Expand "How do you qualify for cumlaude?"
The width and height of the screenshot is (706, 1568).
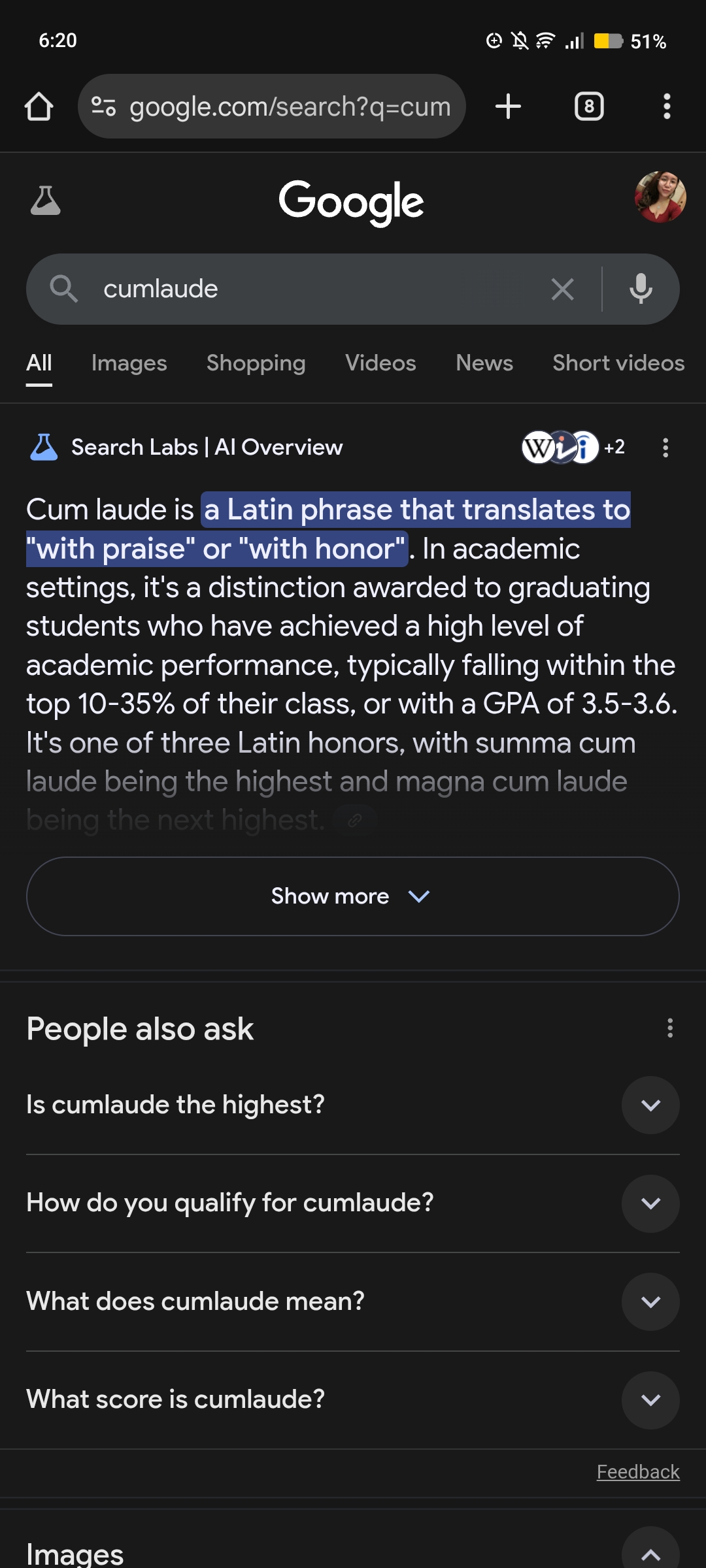[650, 1203]
